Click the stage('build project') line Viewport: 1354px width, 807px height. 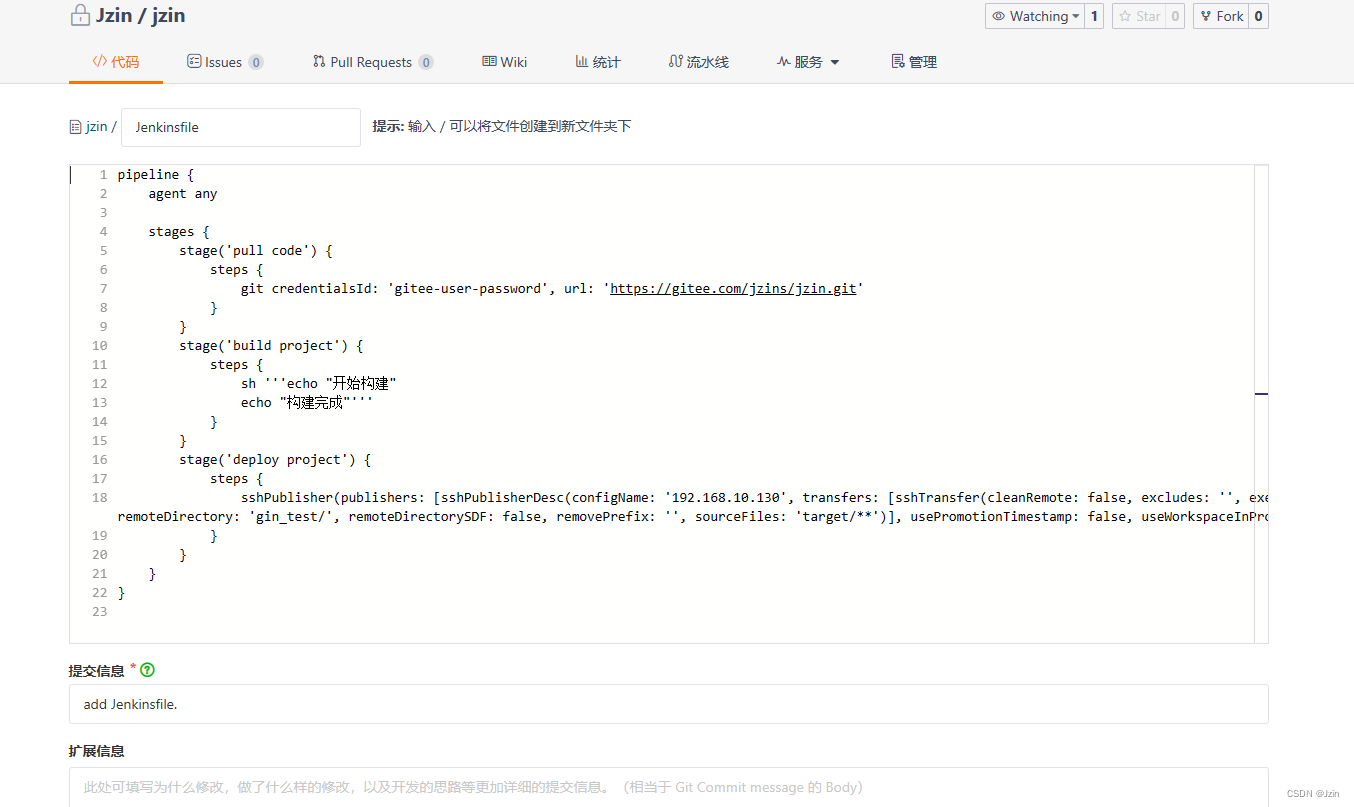click(271, 346)
